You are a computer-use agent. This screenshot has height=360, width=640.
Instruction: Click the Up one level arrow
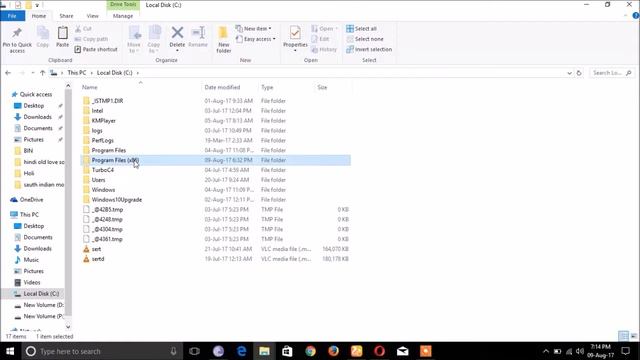pyautogui.click(x=42, y=73)
